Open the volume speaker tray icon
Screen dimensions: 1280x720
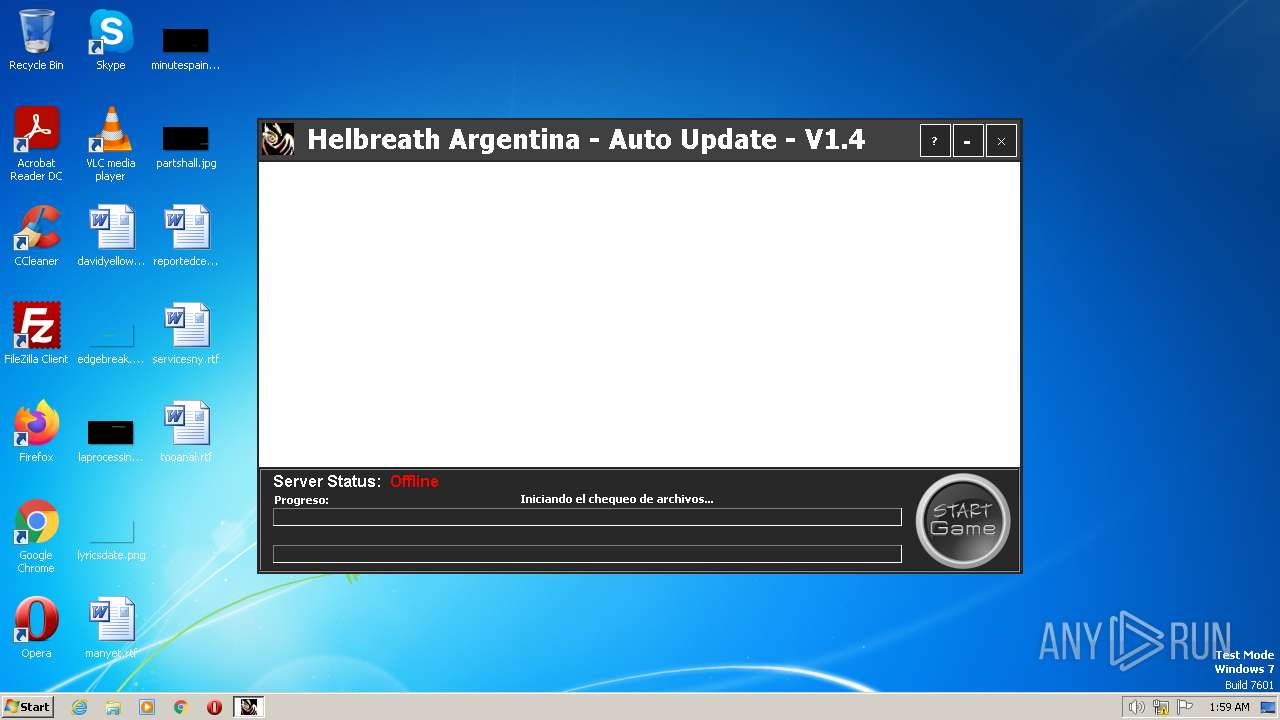(1136, 707)
